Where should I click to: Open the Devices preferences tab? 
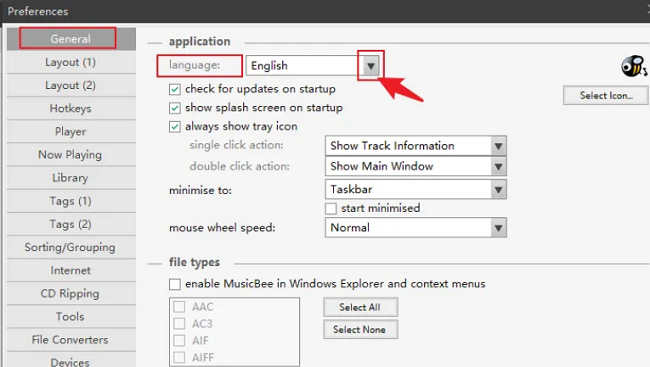pyautogui.click(x=71, y=360)
